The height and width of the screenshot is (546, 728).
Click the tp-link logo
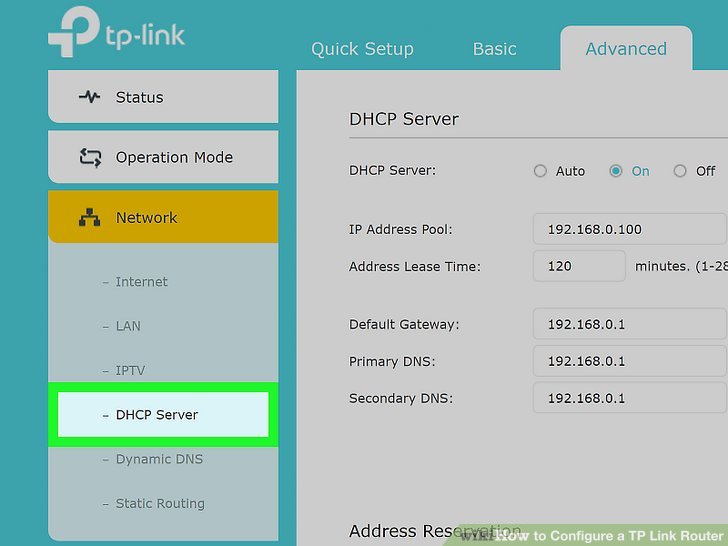(x=117, y=32)
